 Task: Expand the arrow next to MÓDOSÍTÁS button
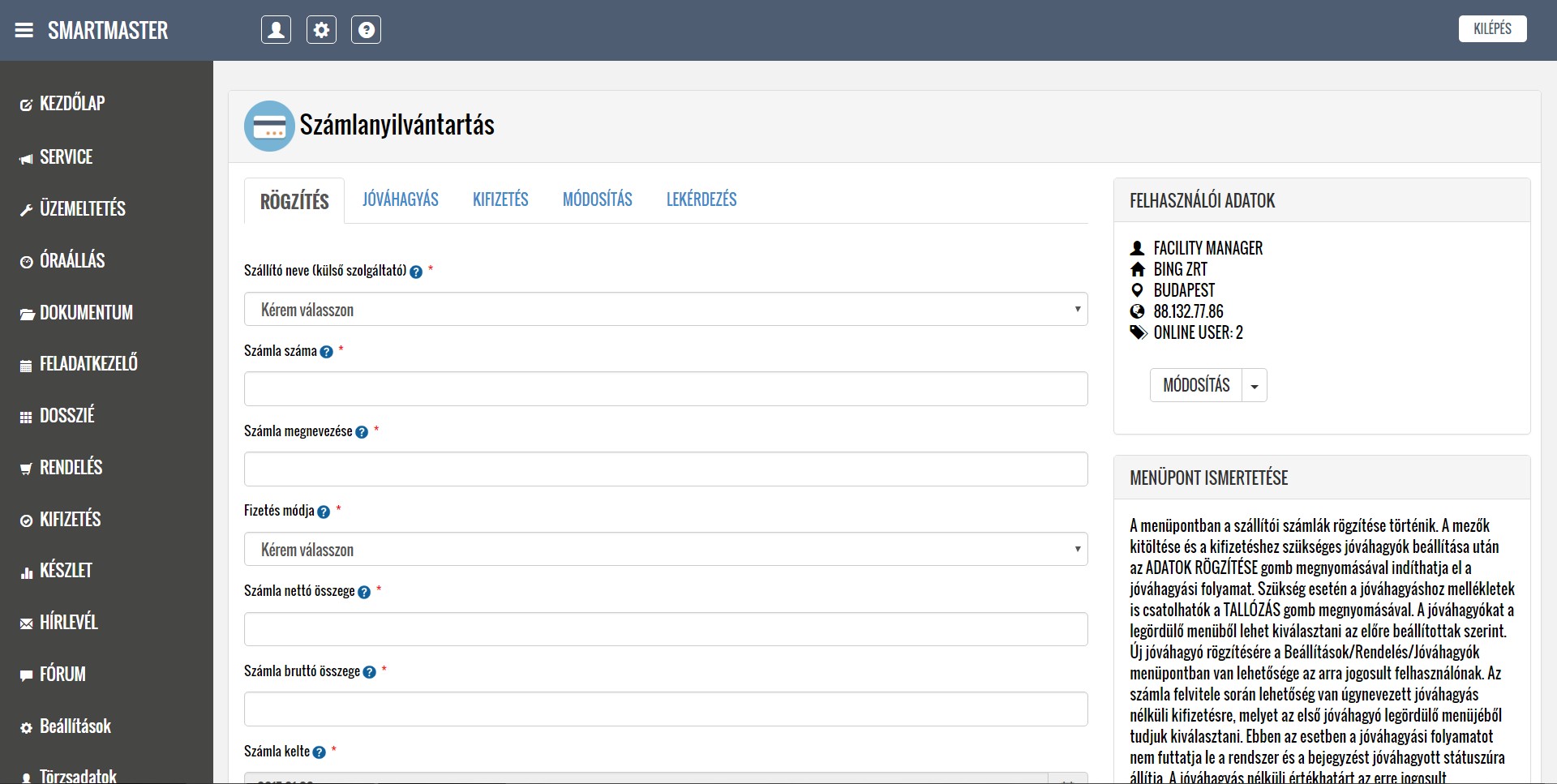coord(1255,386)
